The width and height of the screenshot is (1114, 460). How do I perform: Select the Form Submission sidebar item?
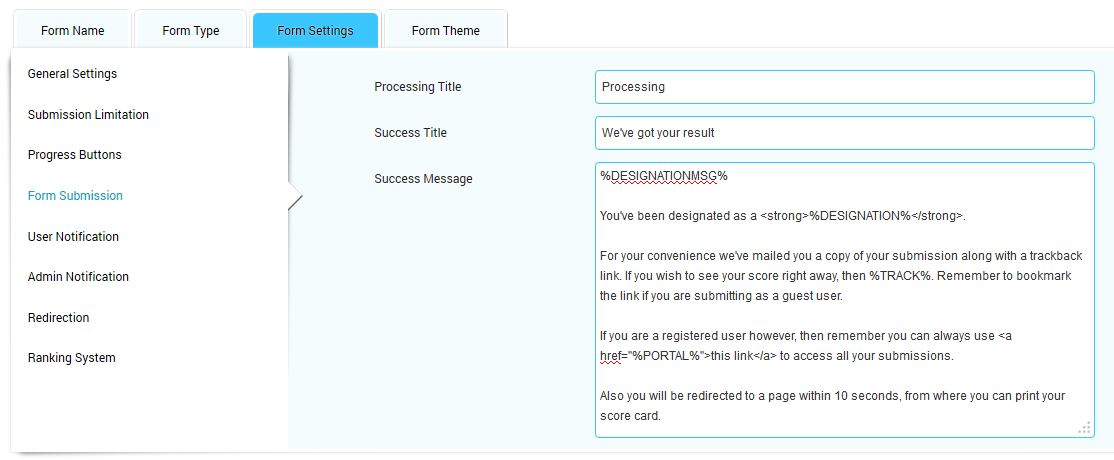click(75, 196)
